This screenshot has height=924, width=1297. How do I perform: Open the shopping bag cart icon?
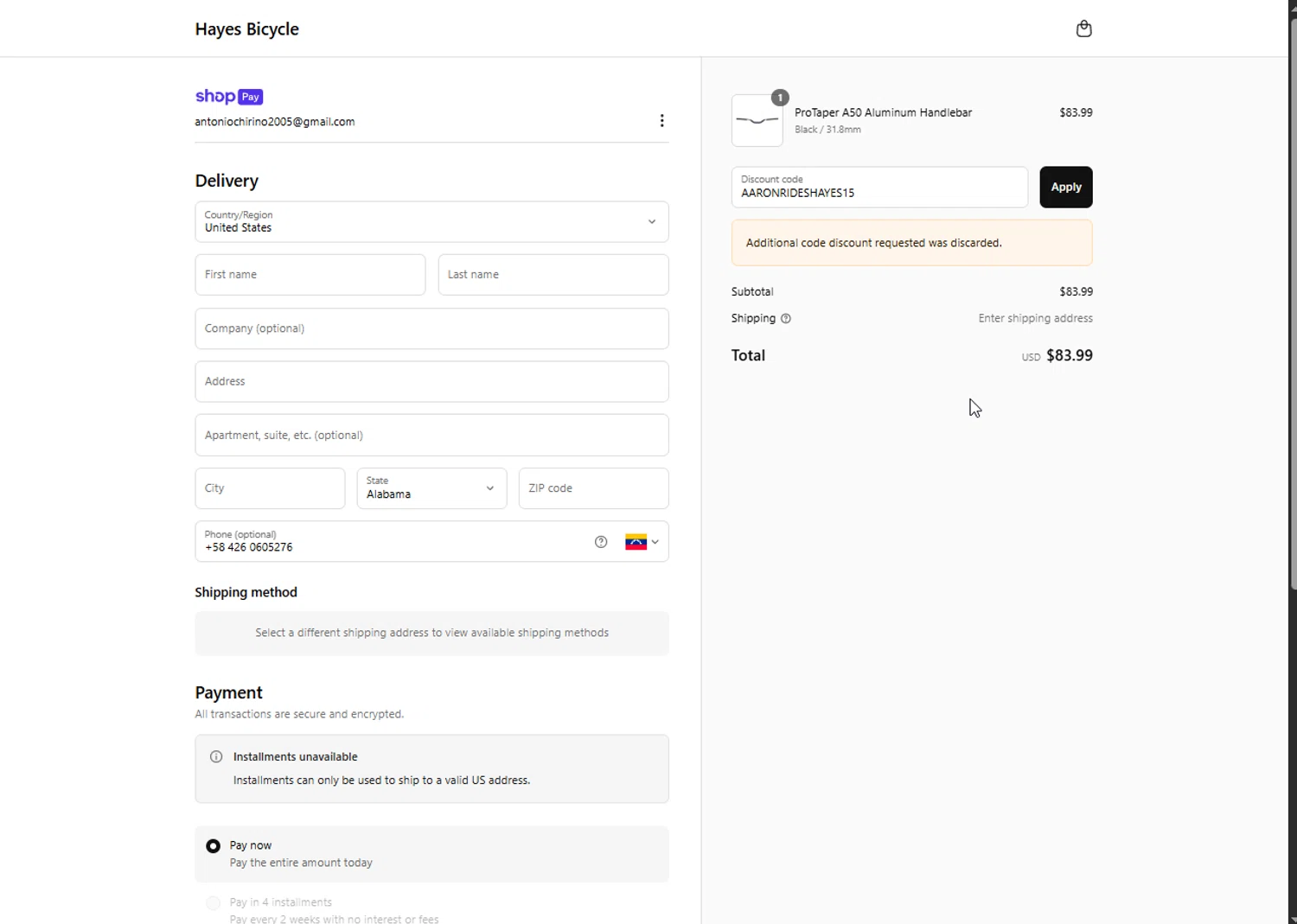coord(1083,29)
